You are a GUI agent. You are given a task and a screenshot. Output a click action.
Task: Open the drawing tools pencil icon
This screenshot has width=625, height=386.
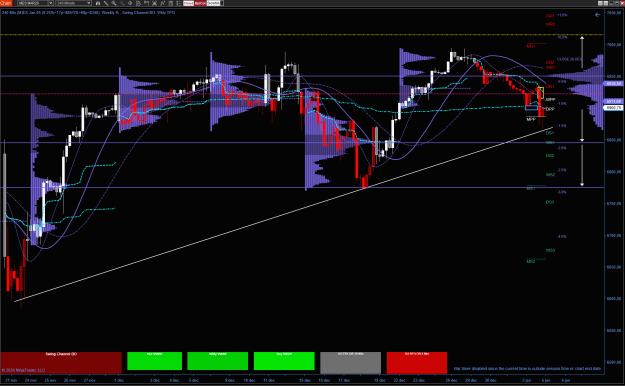pyautogui.click(x=106, y=3)
